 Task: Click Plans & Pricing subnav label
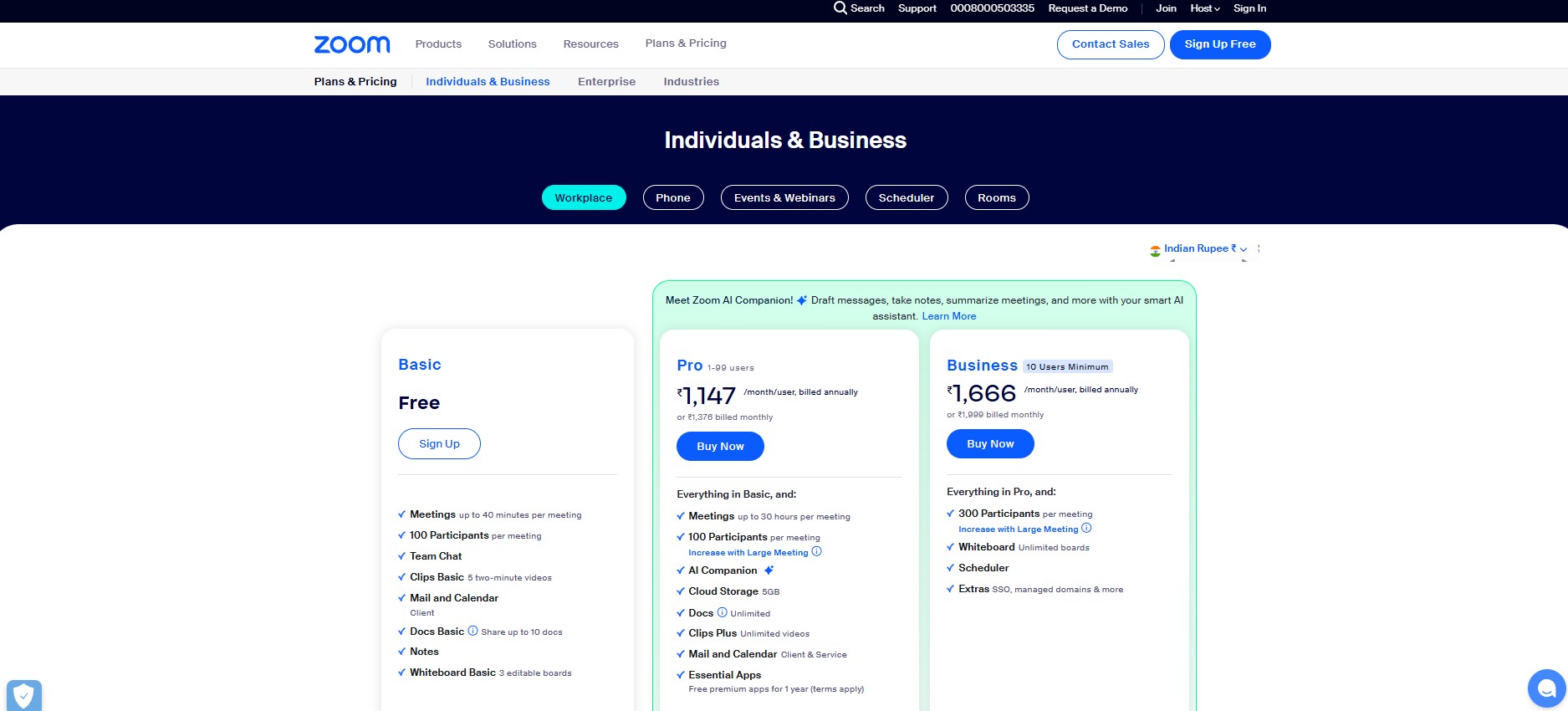point(355,82)
